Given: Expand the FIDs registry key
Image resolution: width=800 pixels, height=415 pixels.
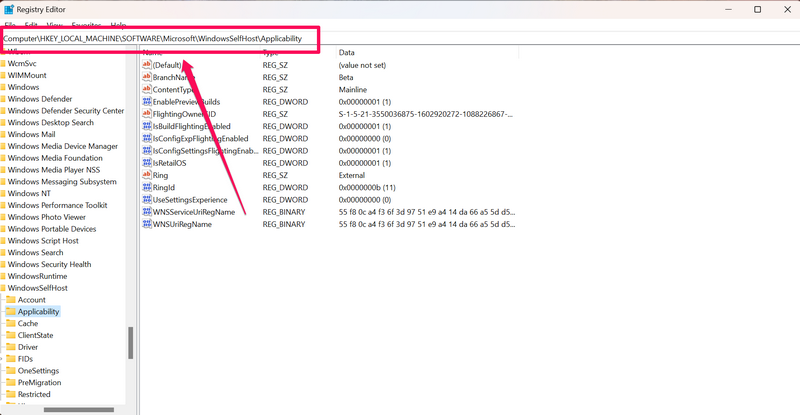Looking at the screenshot, I should tap(2, 359).
